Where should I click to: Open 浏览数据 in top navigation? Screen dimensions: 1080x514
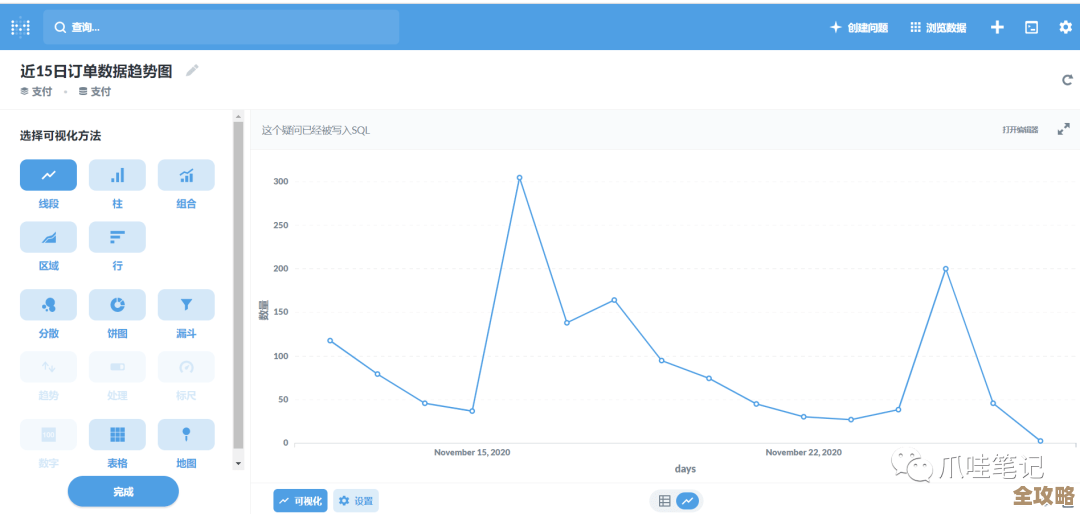click(x=938, y=28)
